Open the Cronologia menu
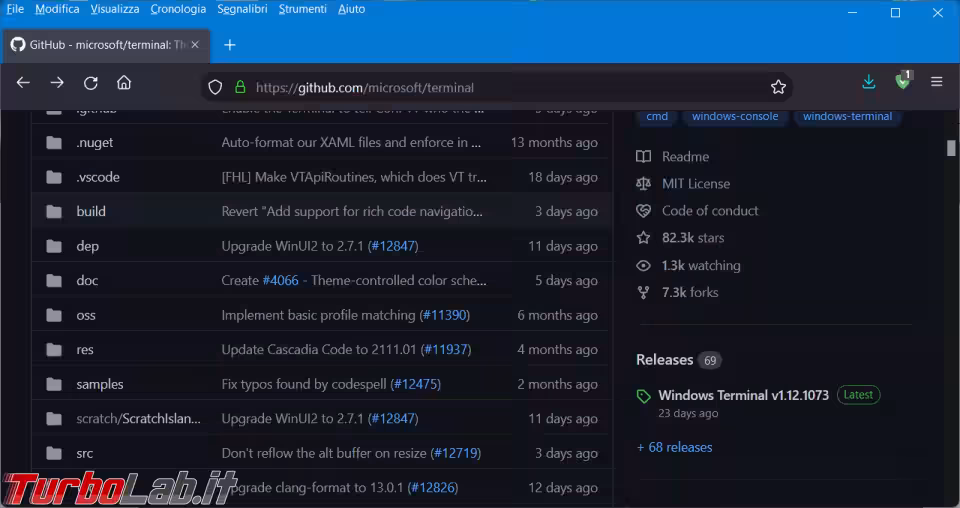Screen dimensions: 960x508 click(178, 9)
